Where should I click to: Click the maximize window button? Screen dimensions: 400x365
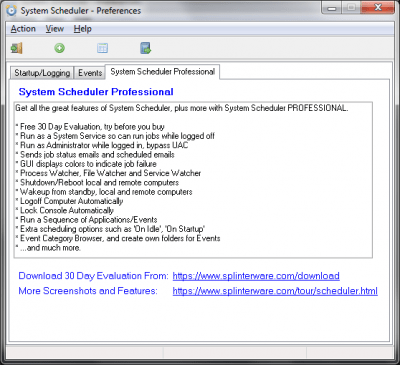351,8
